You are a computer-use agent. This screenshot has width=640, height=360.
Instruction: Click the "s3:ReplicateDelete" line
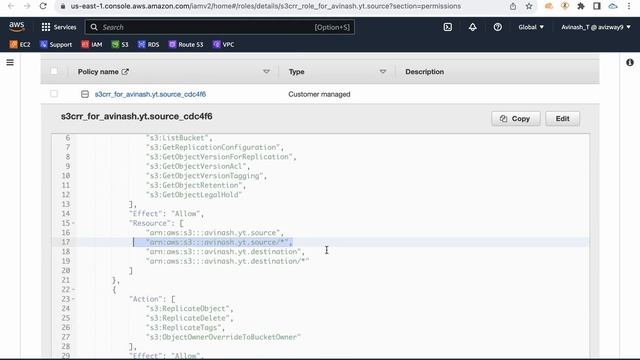pos(189,318)
